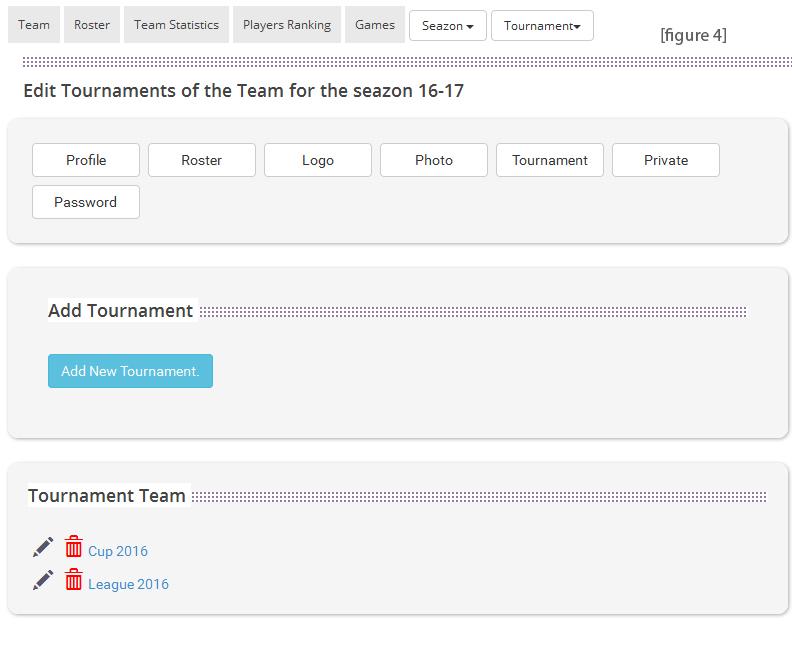Open the Tournament dropdown menu
Viewport: 792px width, 669px height.
click(542, 26)
